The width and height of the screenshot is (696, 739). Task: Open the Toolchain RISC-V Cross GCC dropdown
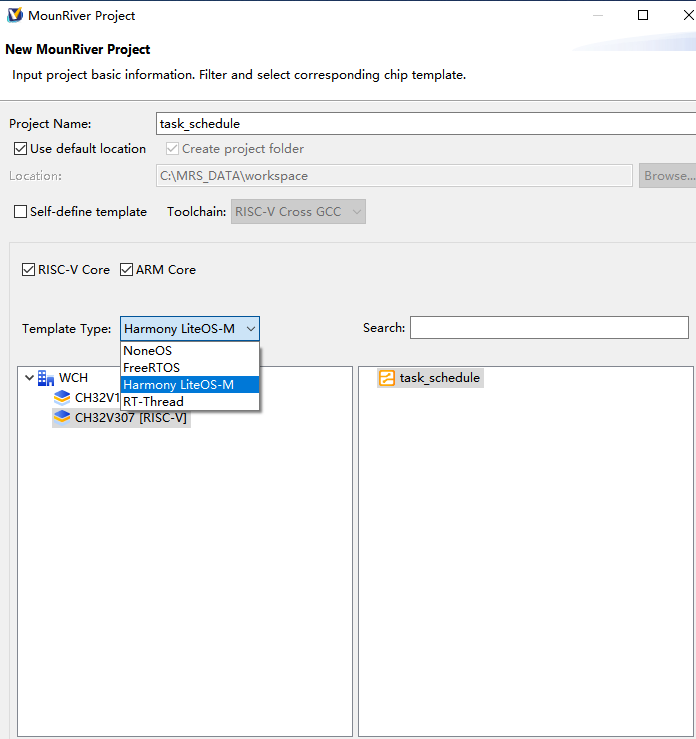(298, 212)
